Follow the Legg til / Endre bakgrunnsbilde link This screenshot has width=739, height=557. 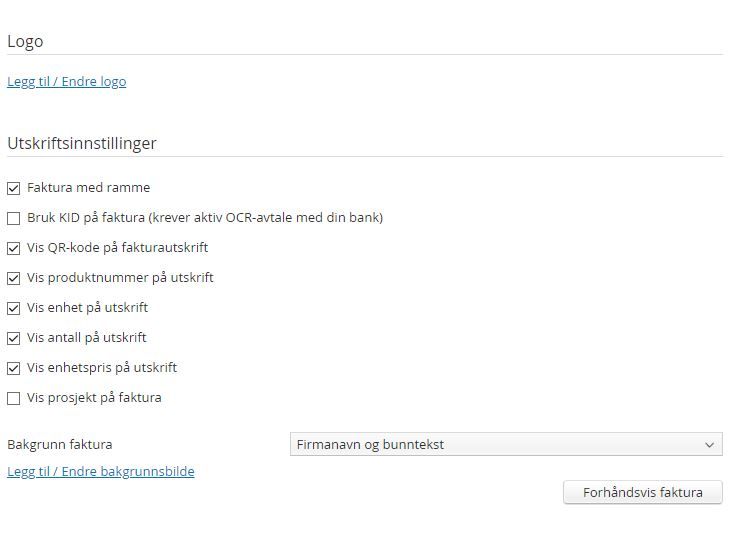click(x=101, y=471)
